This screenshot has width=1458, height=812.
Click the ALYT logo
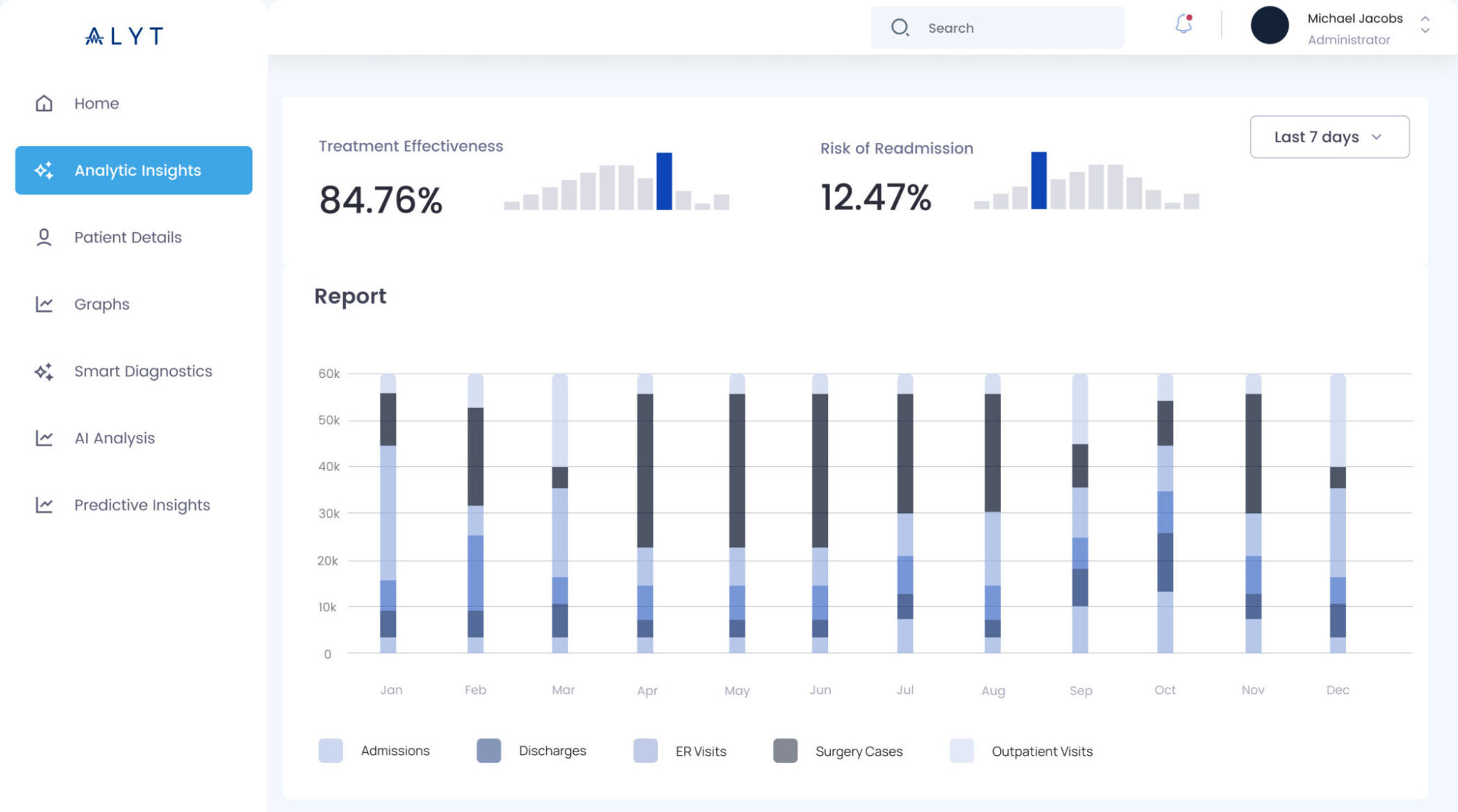click(125, 36)
